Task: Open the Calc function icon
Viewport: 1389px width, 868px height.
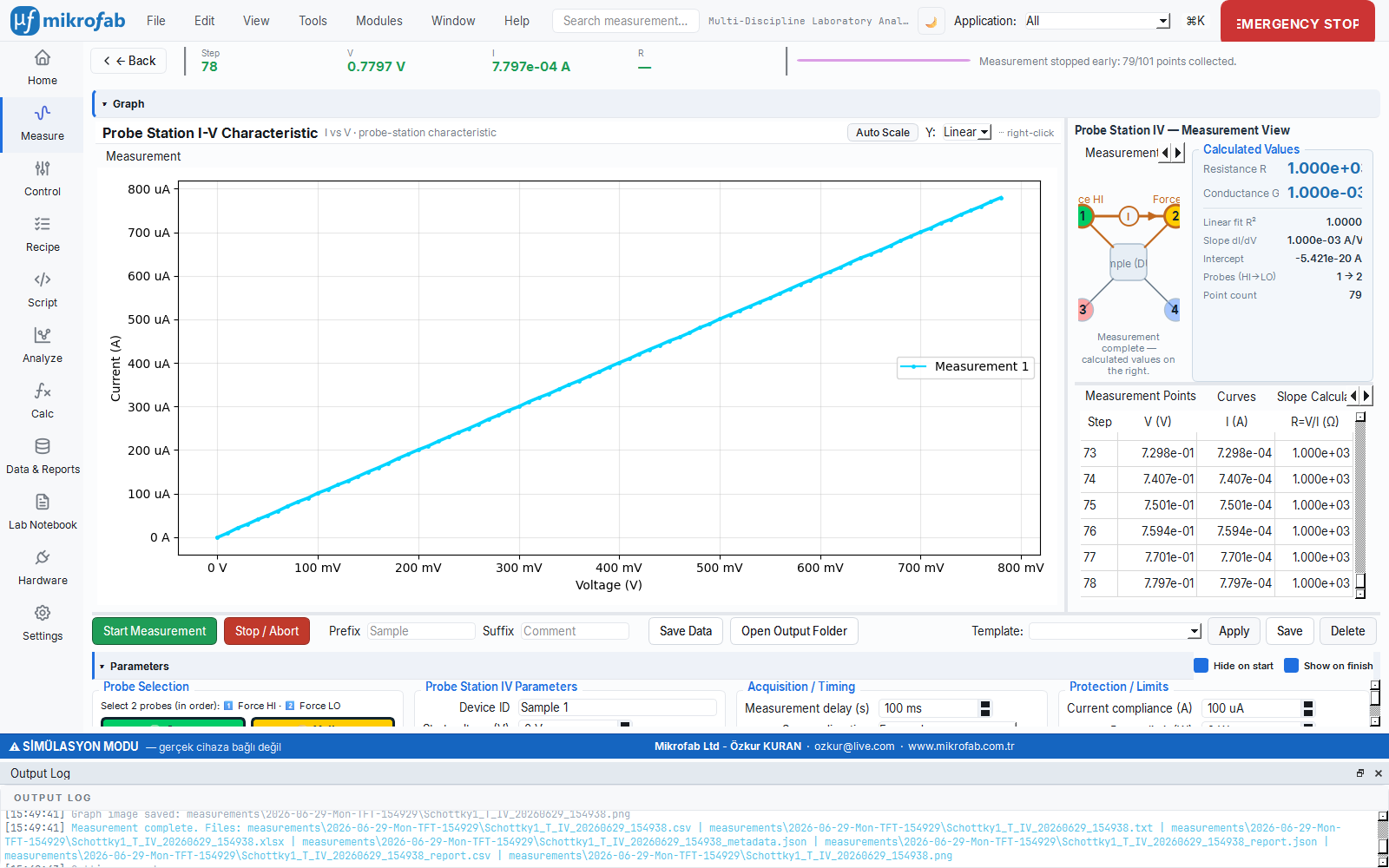Action: point(43,391)
